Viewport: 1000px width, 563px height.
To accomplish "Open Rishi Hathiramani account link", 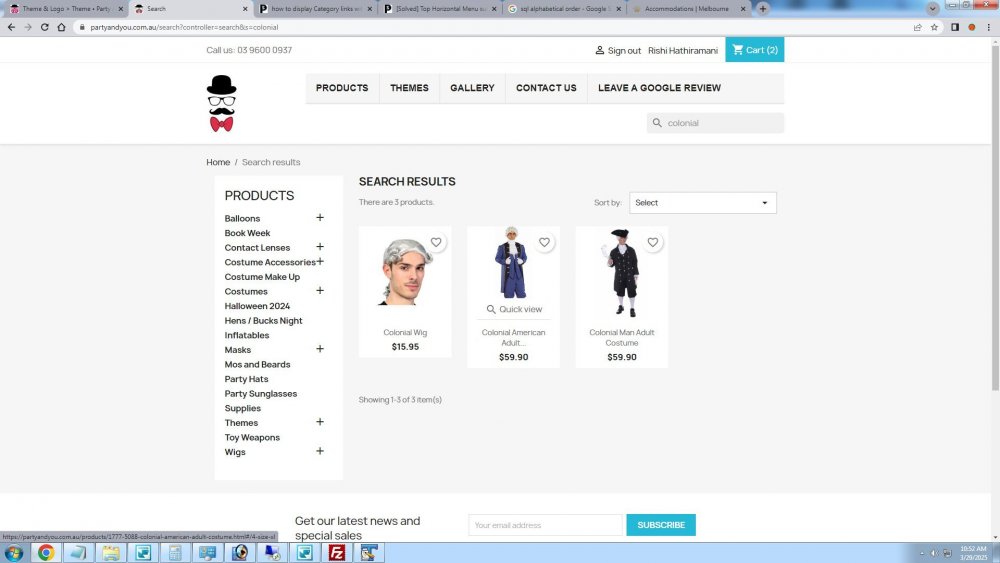I will pyautogui.click(x=682, y=50).
